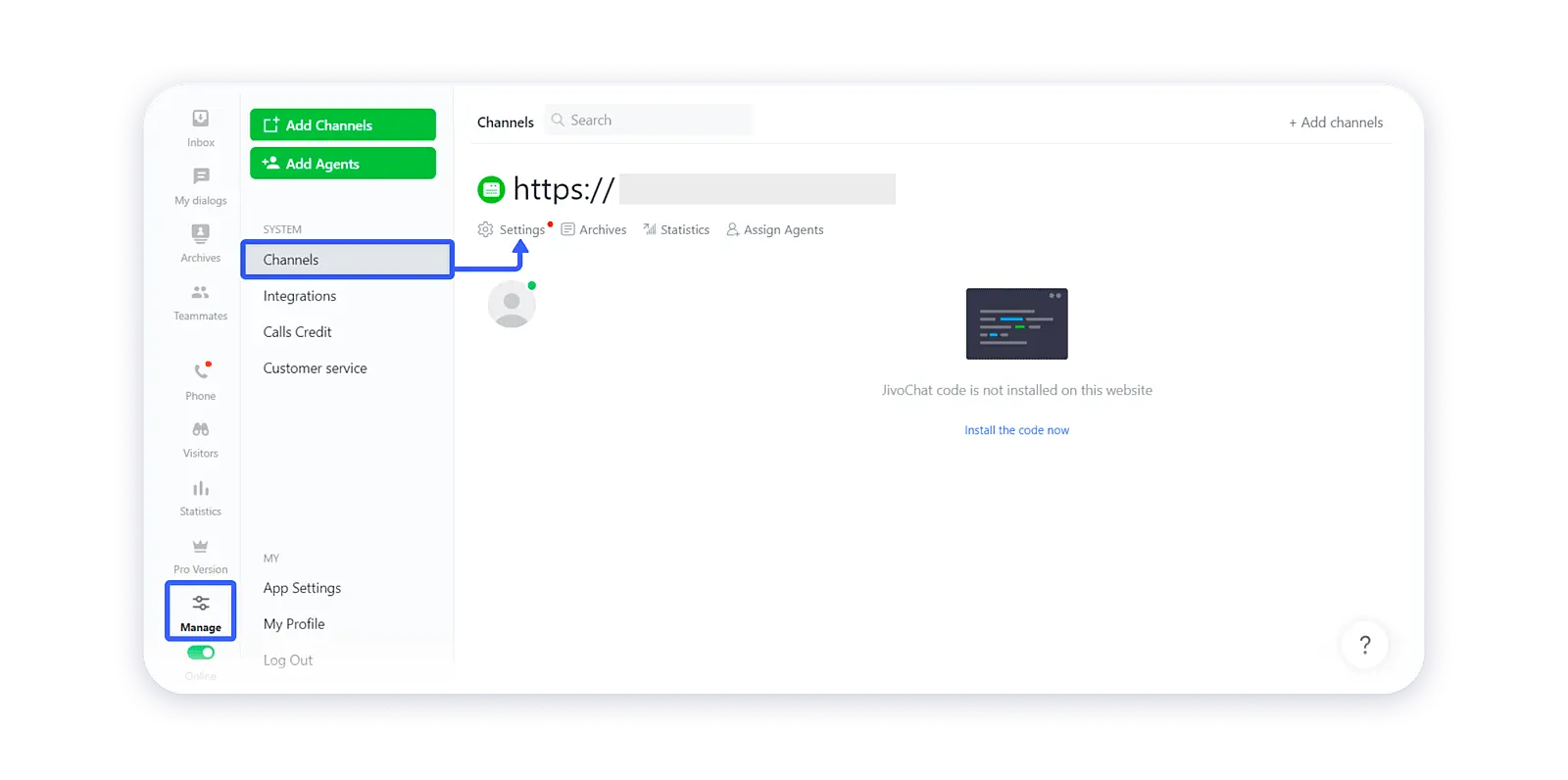Open the Archives sidebar icon
Screen dimensions: 1568x780
[x=200, y=233]
